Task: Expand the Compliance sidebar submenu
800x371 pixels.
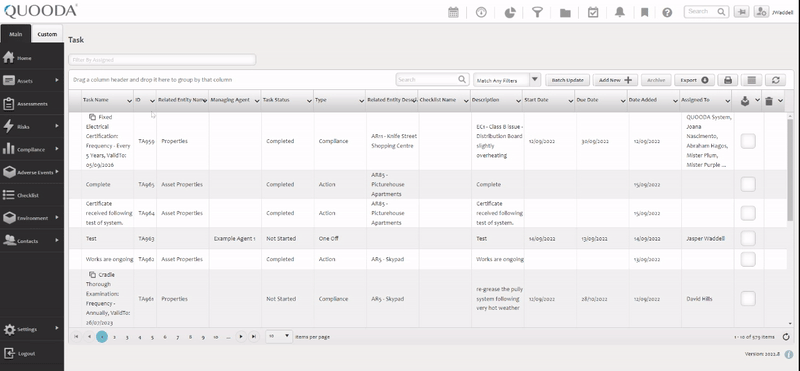Action: point(57,149)
